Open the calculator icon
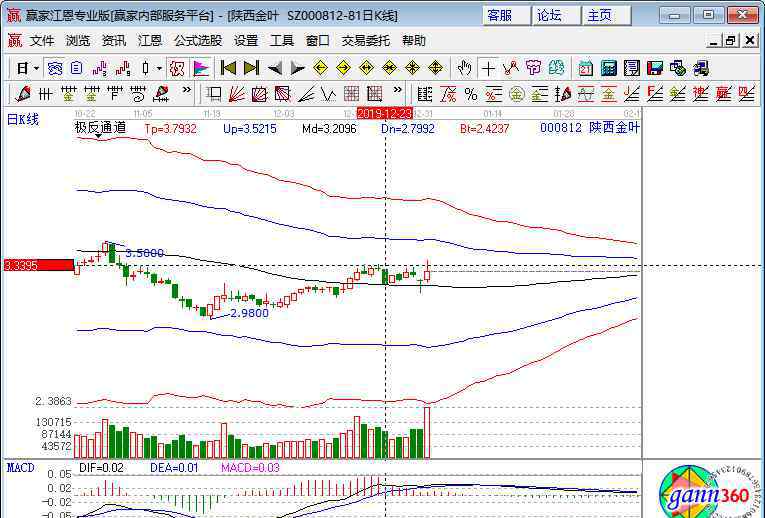Screen dimensions: 765x518 coord(609,68)
